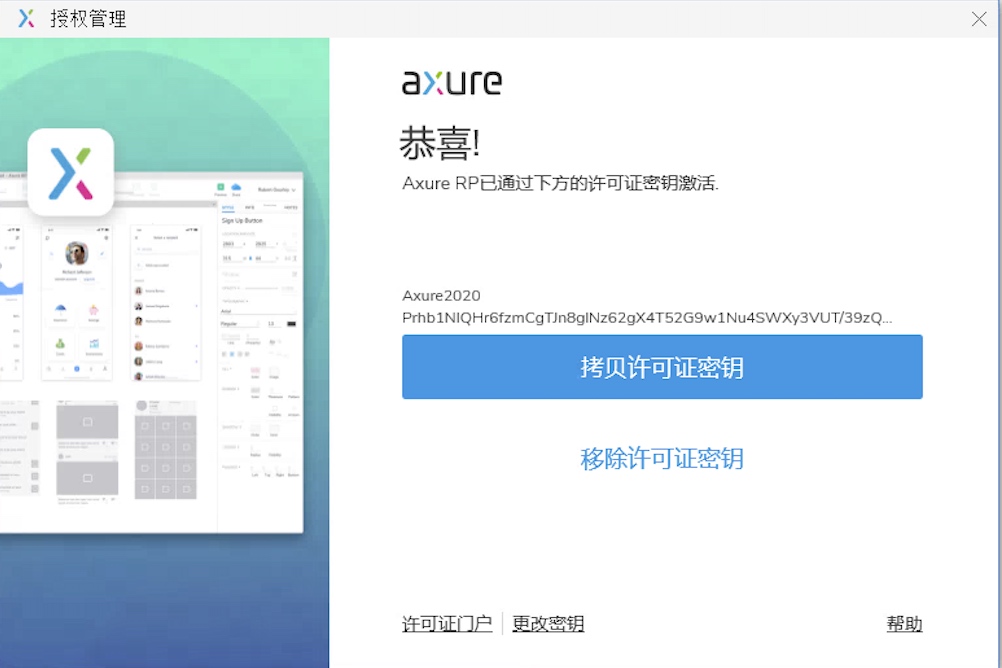This screenshot has width=1002, height=668.
Task: Click the blue cloud Share icon in the mockup
Action: point(235,186)
